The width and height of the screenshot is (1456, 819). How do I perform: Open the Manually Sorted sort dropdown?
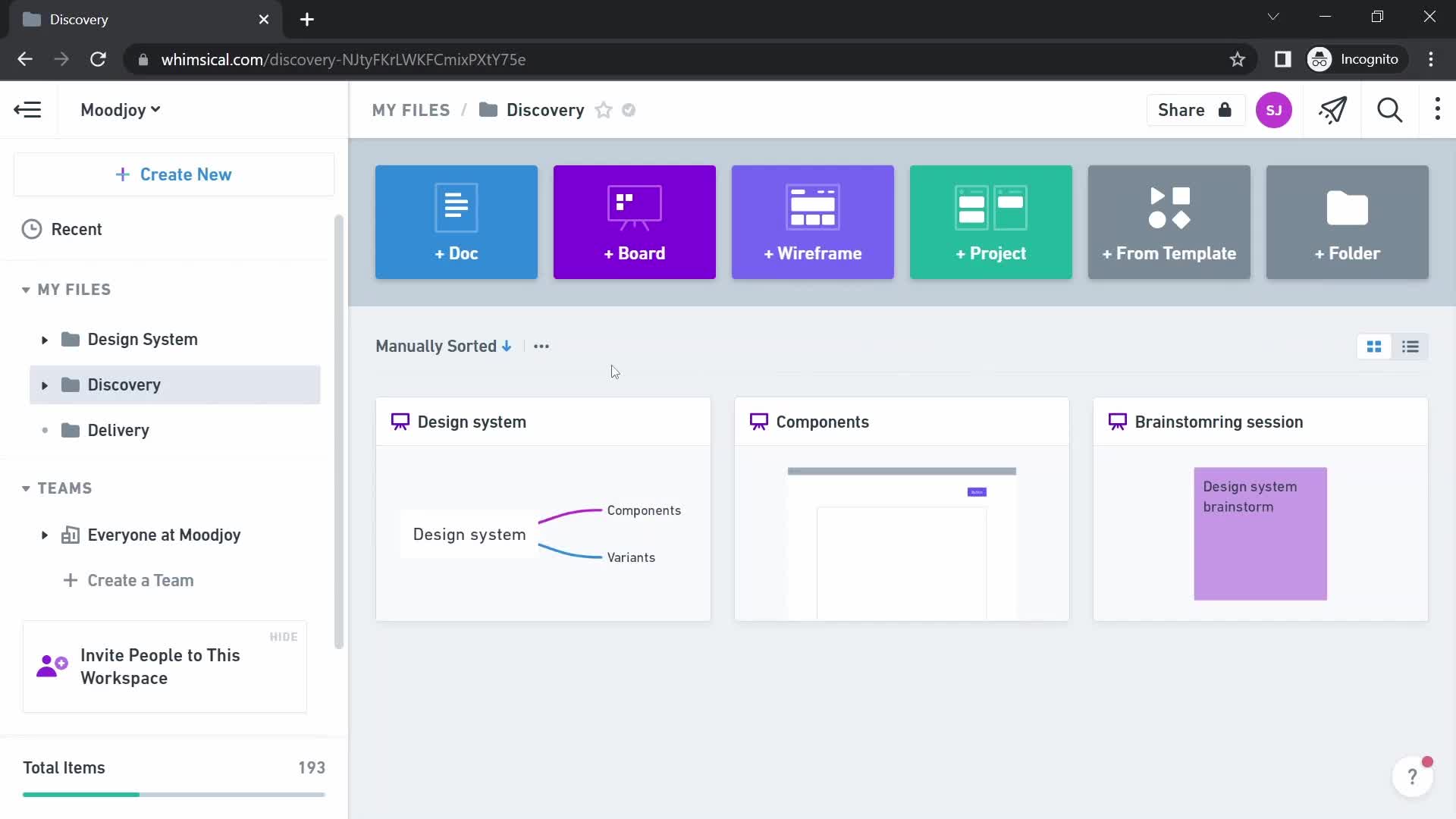click(444, 347)
